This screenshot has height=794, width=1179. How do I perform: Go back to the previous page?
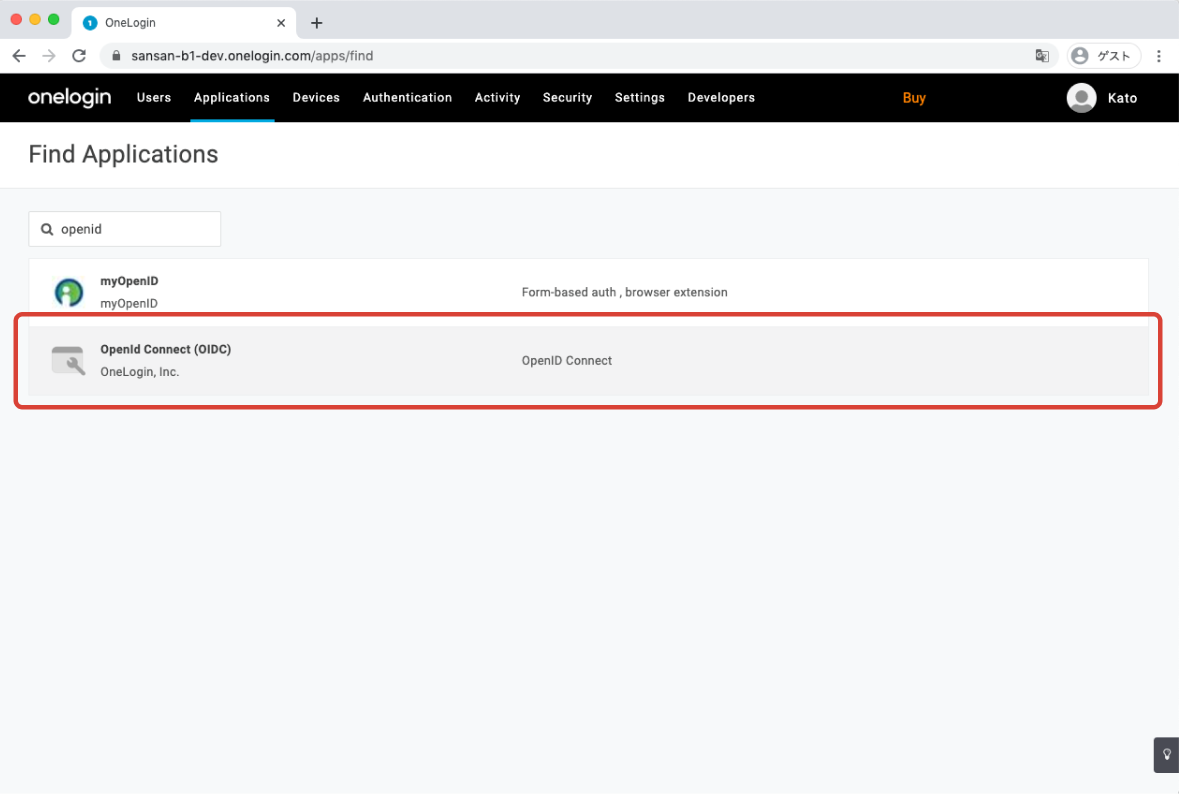pyautogui.click(x=19, y=56)
